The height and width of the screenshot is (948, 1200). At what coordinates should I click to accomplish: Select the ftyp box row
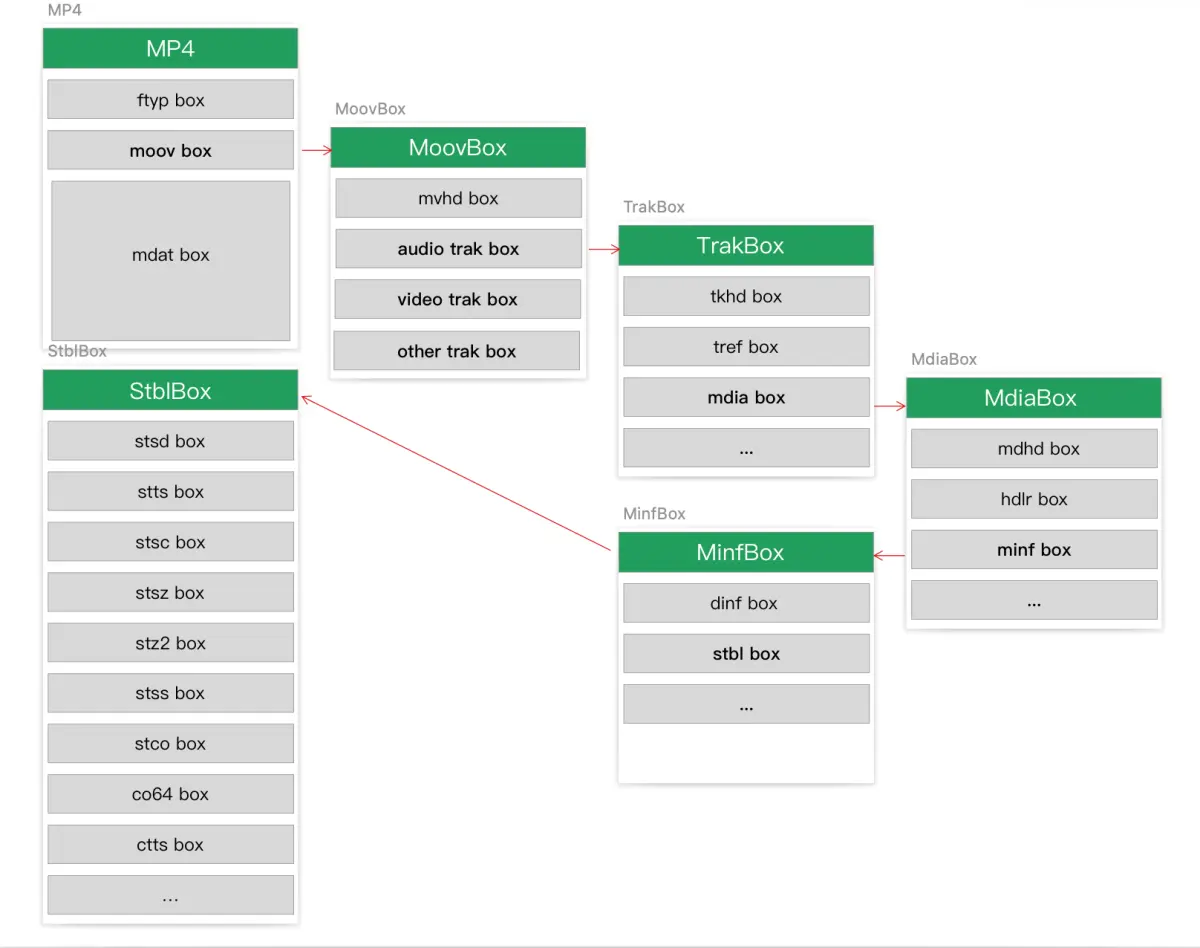(x=170, y=100)
